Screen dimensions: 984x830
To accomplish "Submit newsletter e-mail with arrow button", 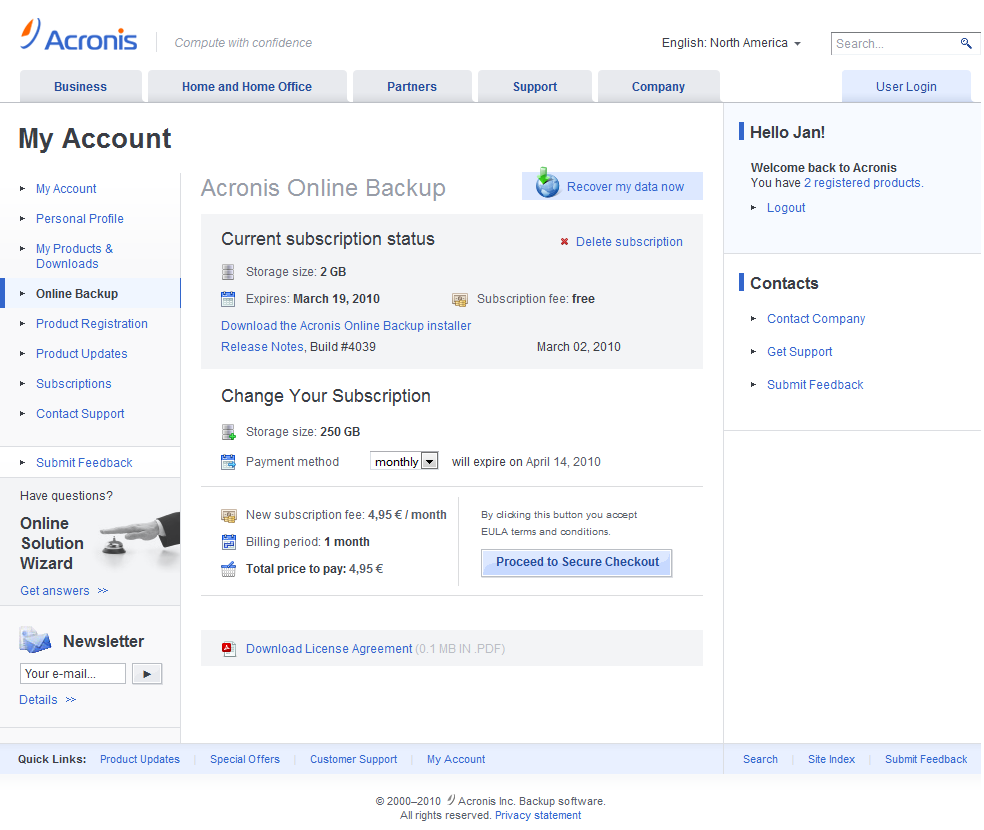I will 147,674.
